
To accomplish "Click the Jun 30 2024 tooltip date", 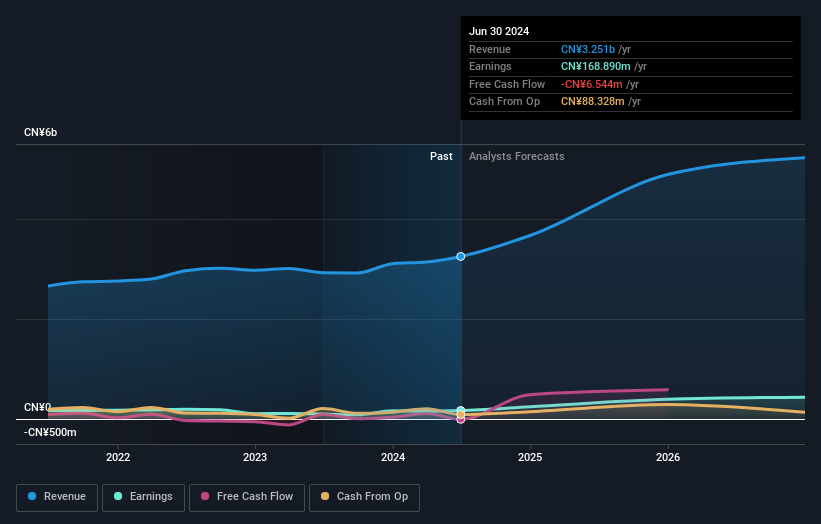I will pyautogui.click(x=499, y=31).
